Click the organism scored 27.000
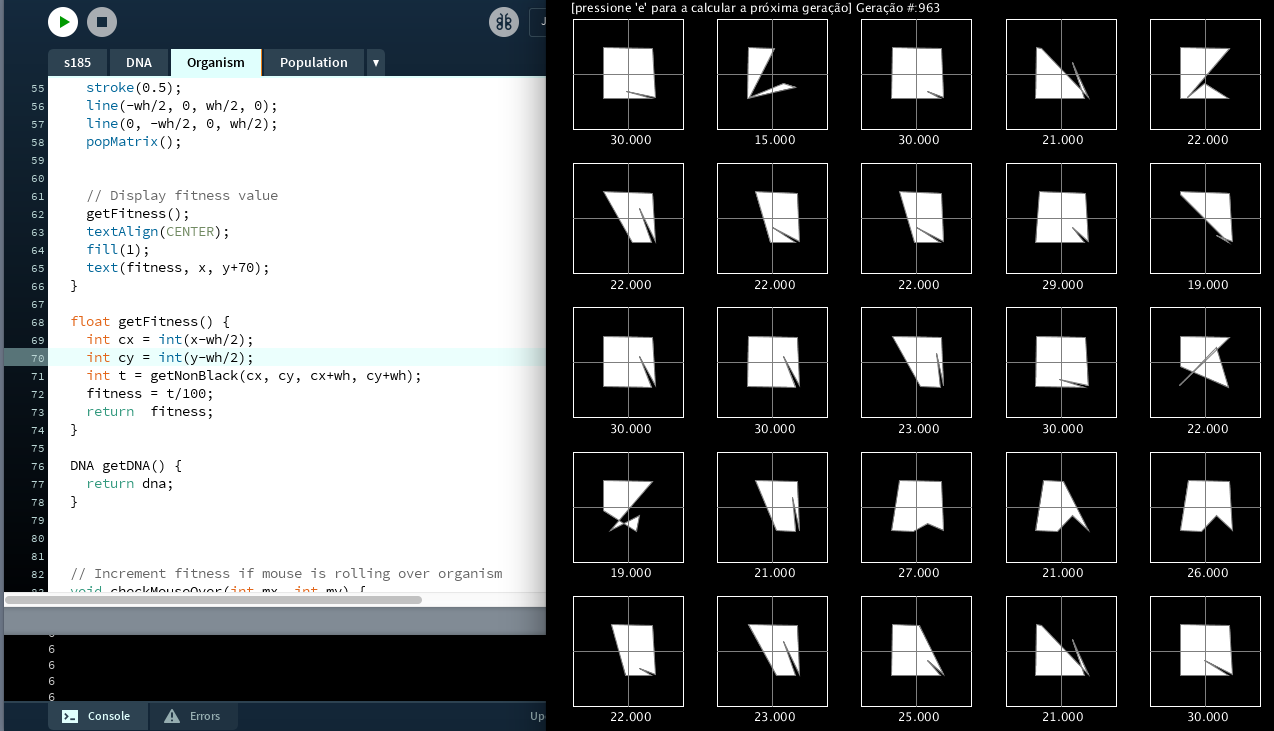 (x=917, y=507)
